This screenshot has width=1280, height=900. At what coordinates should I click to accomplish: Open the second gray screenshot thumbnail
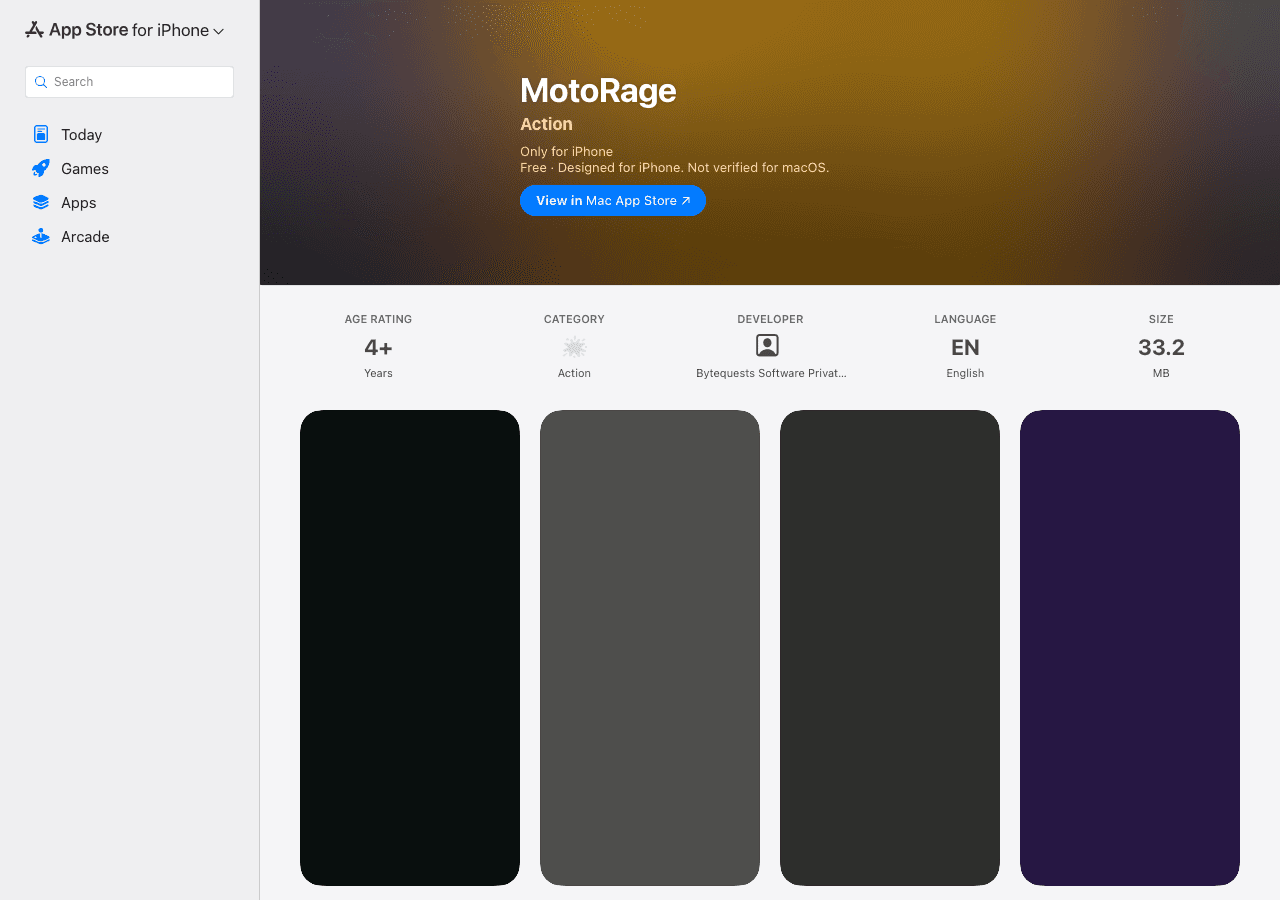[x=650, y=648]
